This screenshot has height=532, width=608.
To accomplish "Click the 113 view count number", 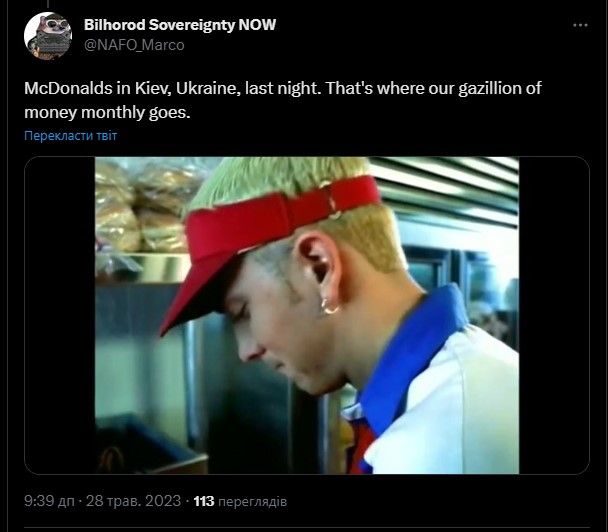I will [x=204, y=501].
